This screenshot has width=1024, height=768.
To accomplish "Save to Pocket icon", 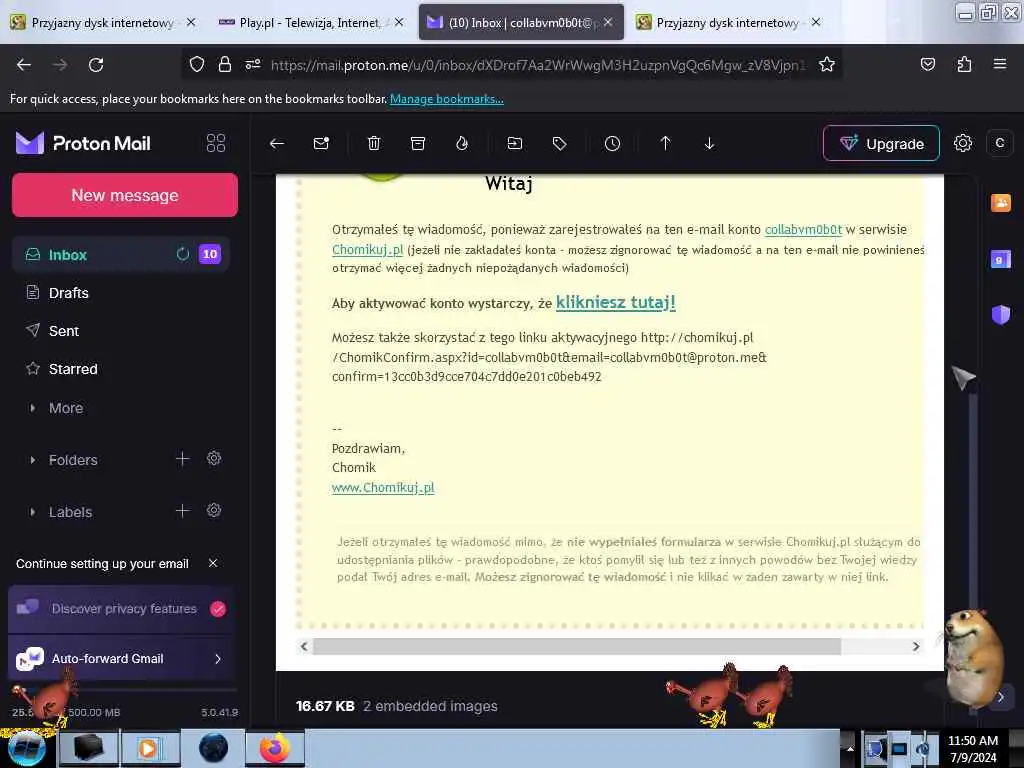I will click(927, 64).
